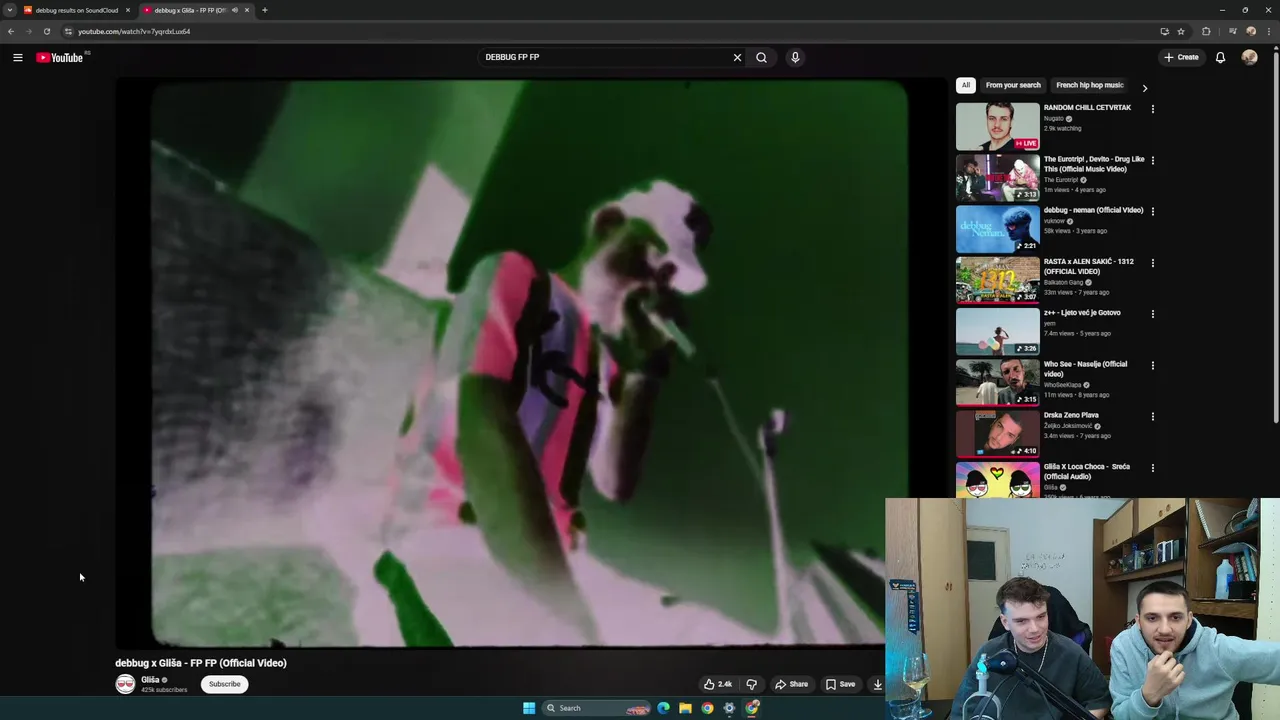
Task: Open options for debbug - neman video
Action: point(1152,211)
